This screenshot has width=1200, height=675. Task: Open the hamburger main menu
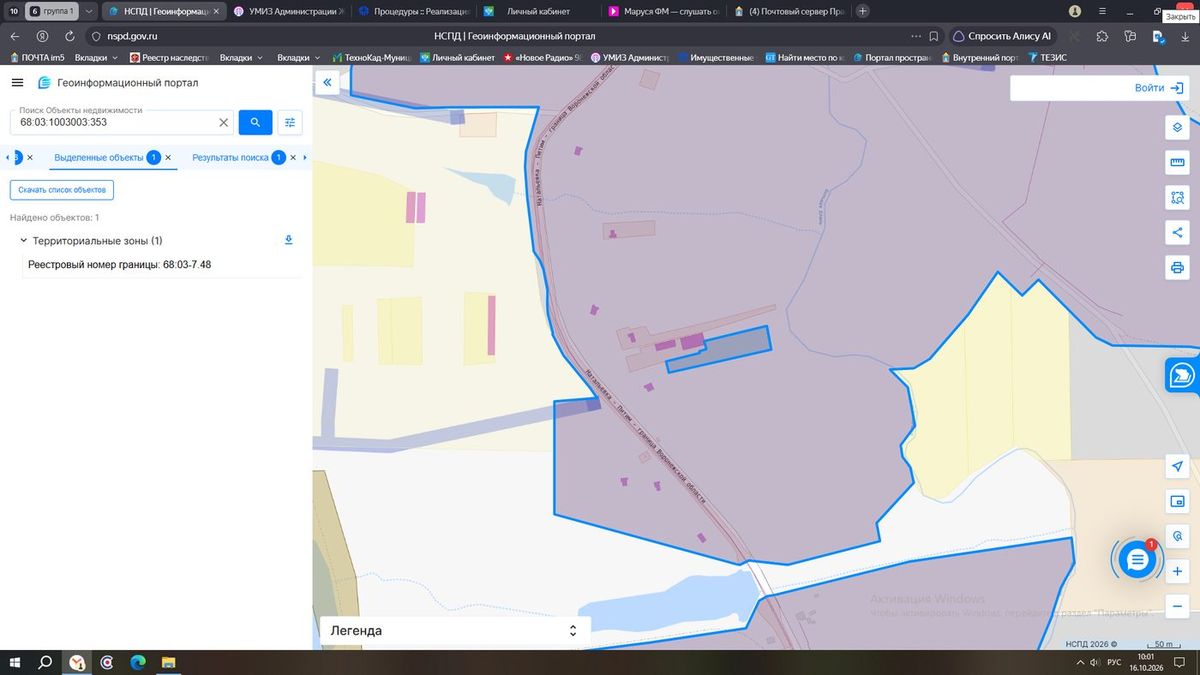17,82
